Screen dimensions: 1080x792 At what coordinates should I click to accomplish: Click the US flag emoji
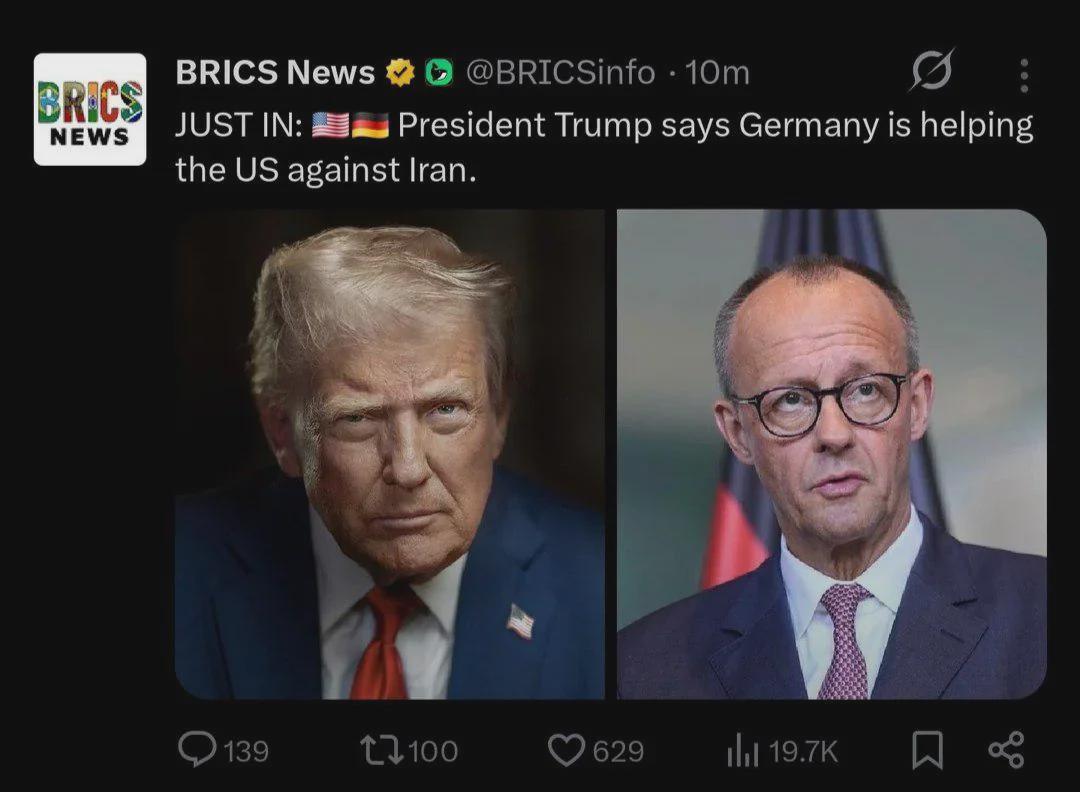click(330, 126)
